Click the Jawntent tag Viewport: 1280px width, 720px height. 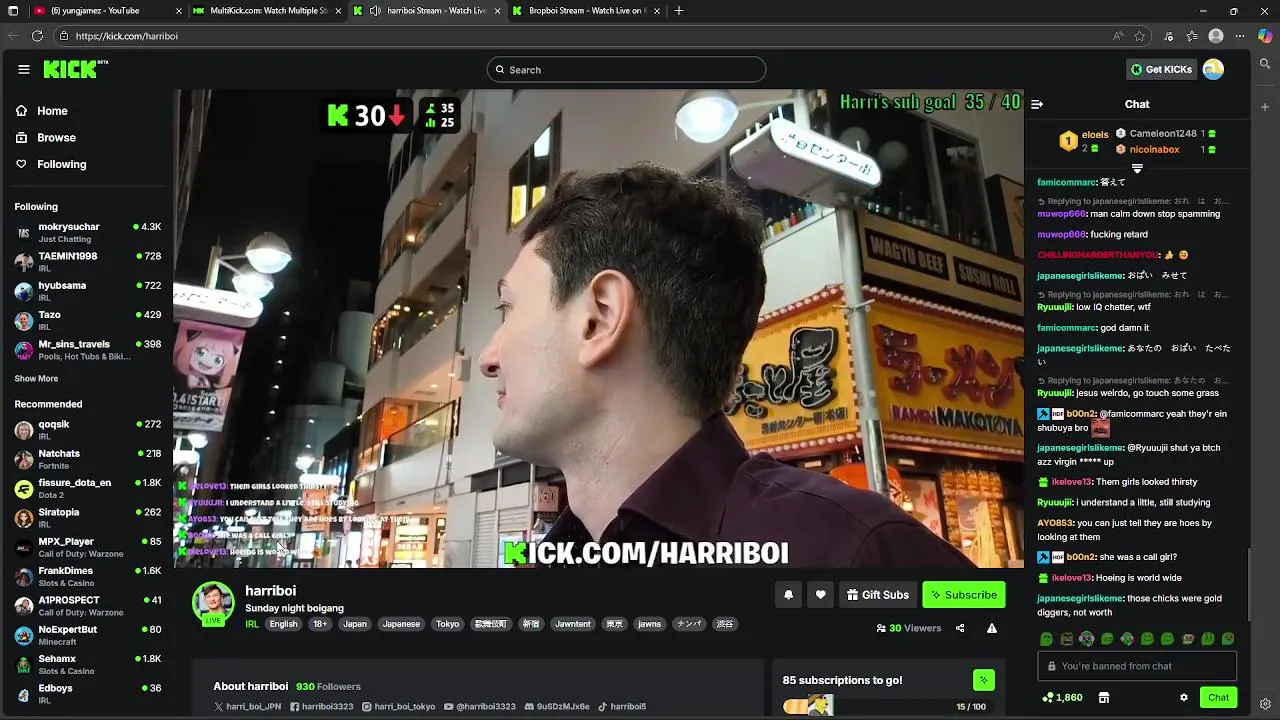click(x=573, y=624)
